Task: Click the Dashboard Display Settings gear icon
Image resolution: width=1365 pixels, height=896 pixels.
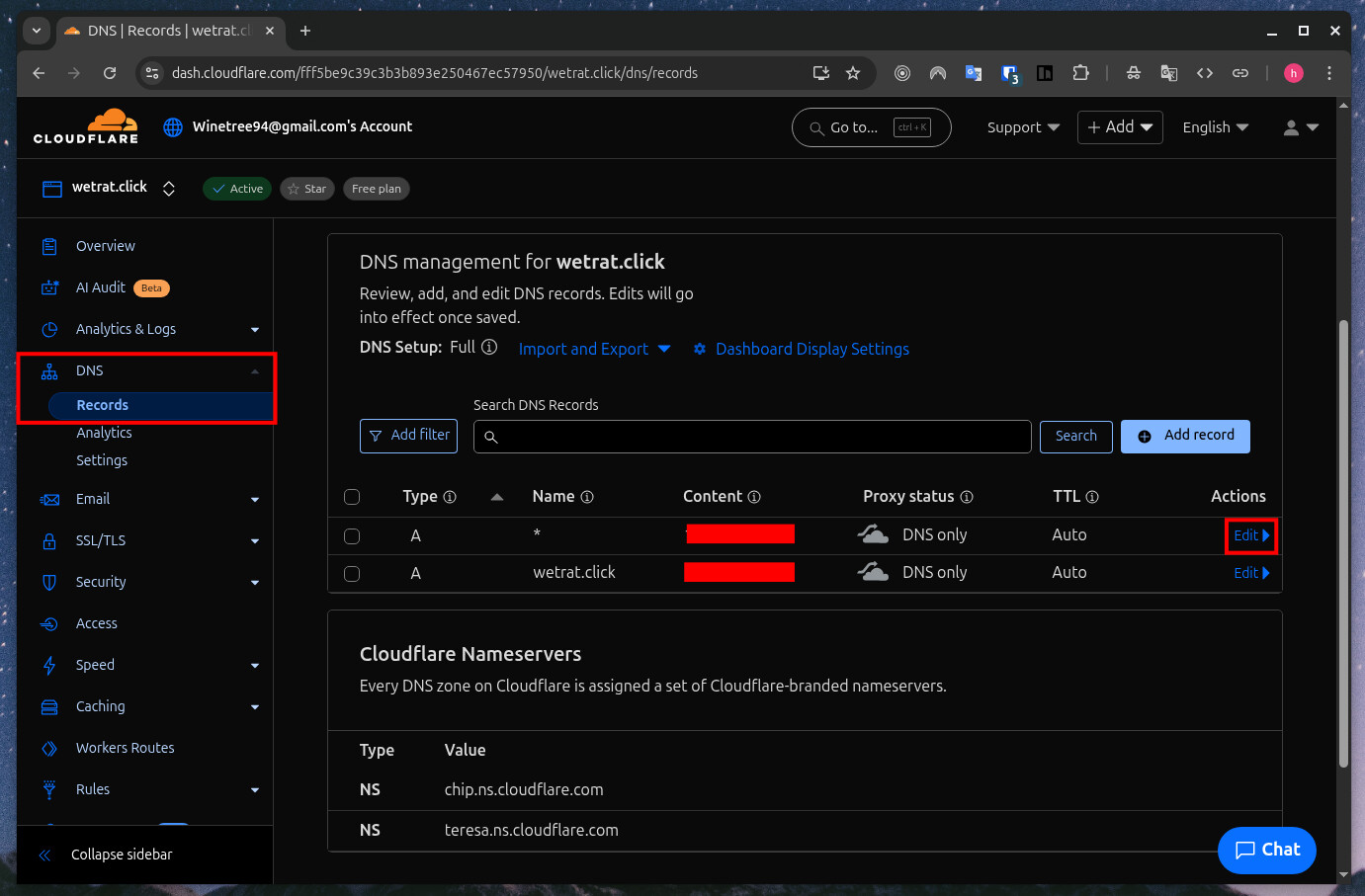Action: (700, 349)
